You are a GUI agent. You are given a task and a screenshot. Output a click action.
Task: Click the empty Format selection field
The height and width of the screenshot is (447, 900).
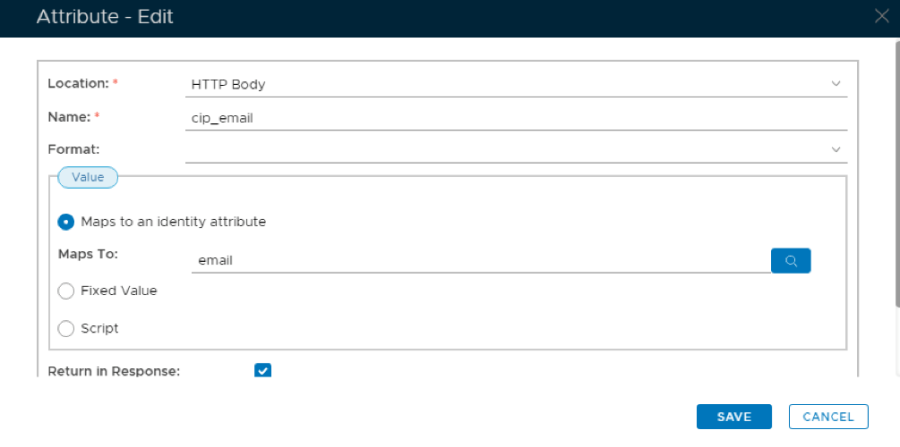pyautogui.click(x=500, y=149)
